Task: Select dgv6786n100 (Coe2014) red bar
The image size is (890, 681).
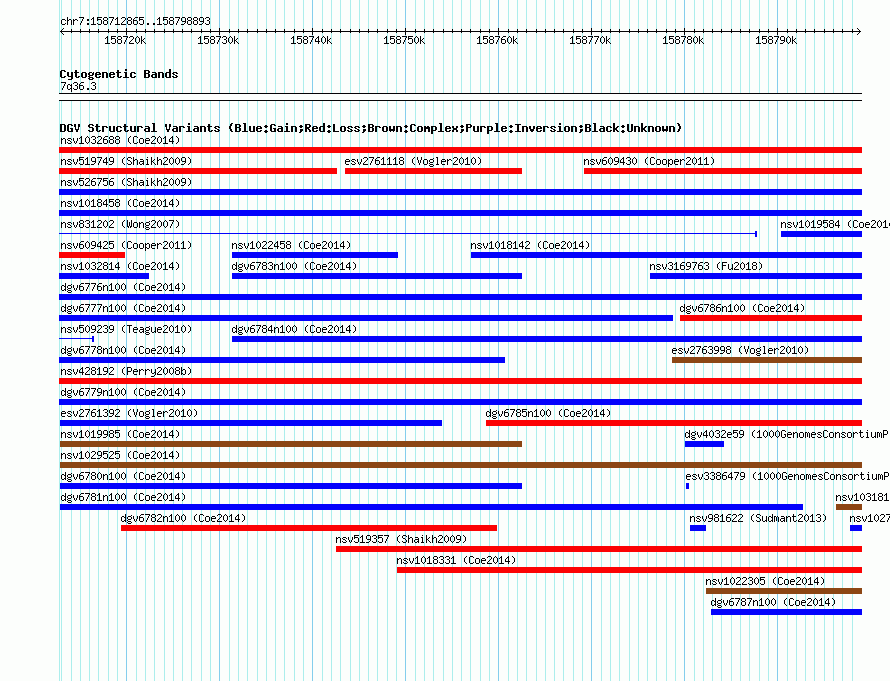Action: tap(771, 318)
